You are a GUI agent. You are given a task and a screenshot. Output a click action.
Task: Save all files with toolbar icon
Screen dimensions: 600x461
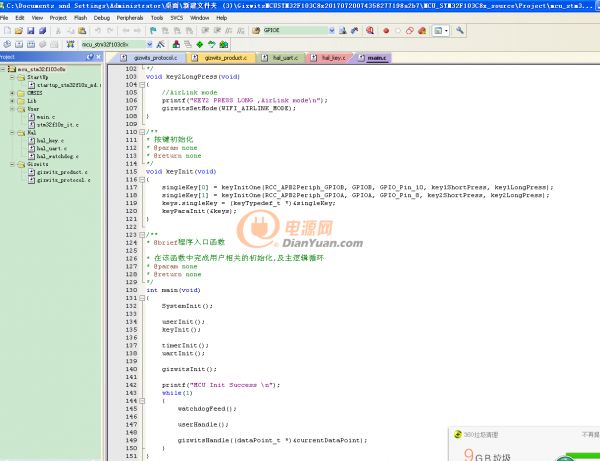click(x=42, y=31)
